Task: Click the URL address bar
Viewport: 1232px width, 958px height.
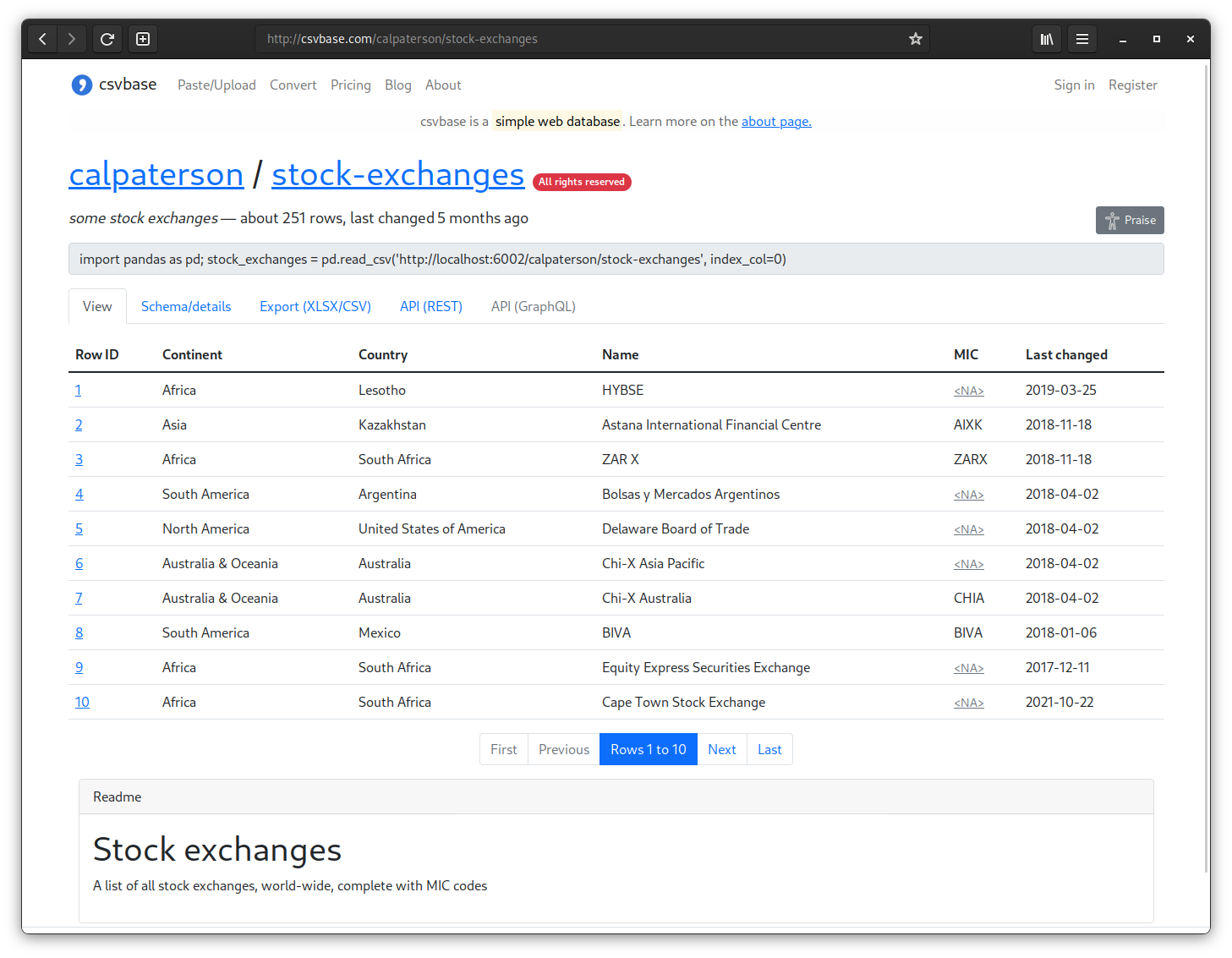Action: point(583,39)
